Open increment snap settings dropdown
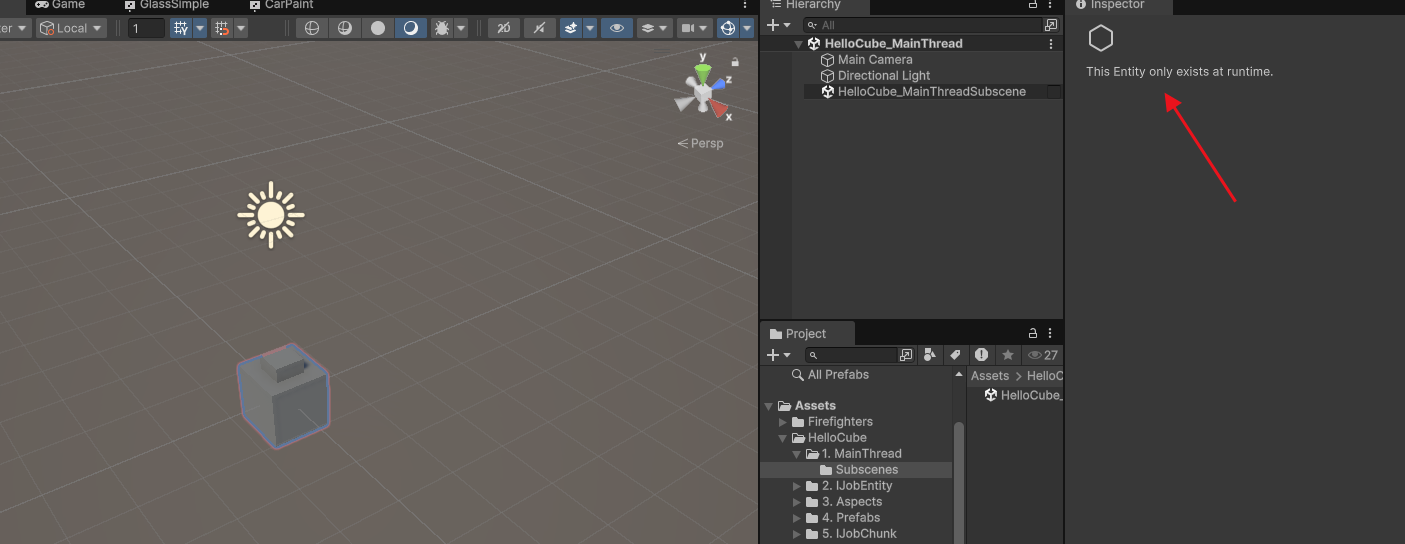This screenshot has width=1405, height=544. [241, 28]
